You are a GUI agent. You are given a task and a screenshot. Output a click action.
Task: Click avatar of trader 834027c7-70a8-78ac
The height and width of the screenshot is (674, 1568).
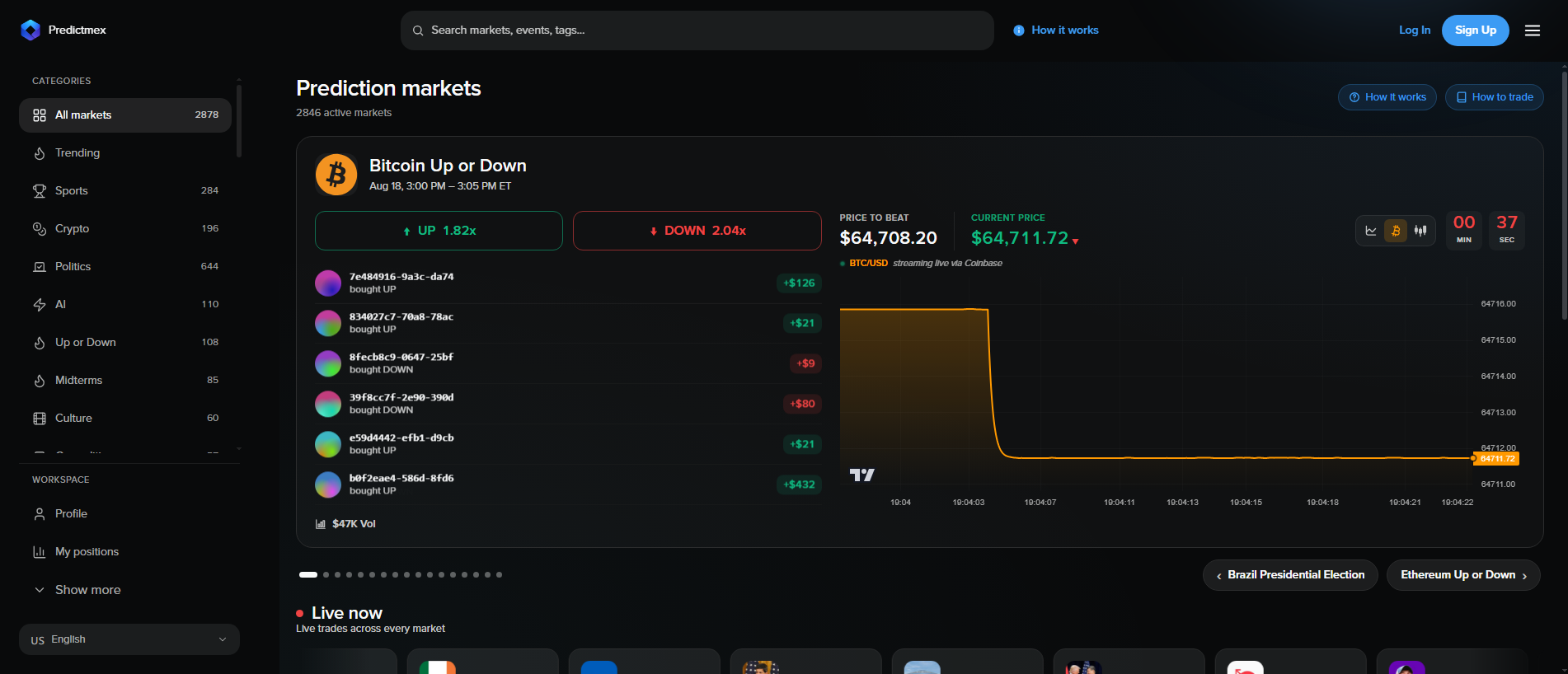tap(328, 323)
